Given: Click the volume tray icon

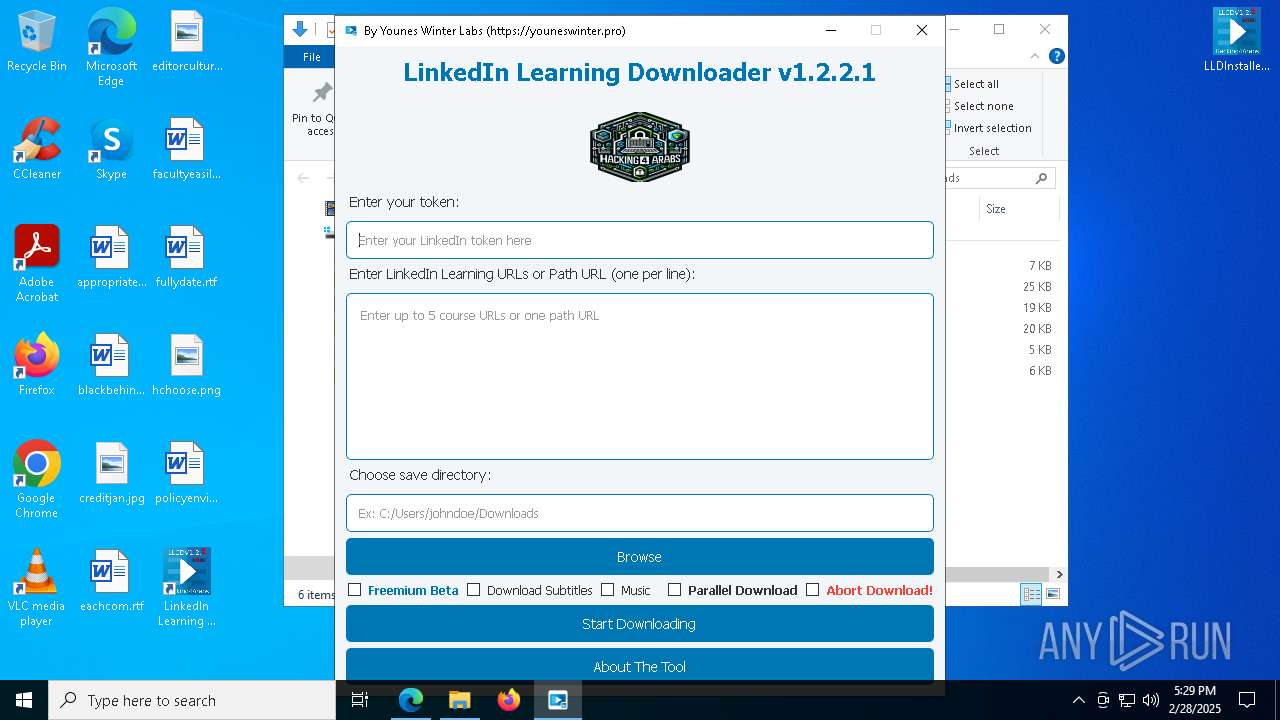Looking at the screenshot, I should click(x=1151, y=700).
